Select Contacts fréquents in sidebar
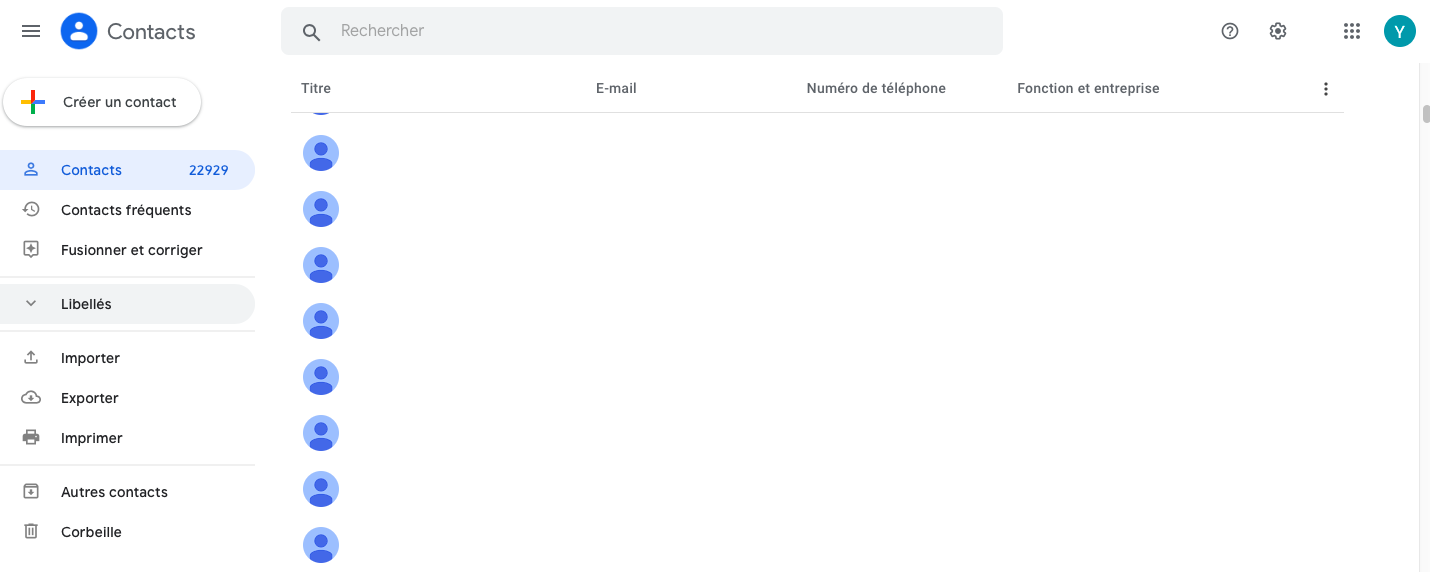1430x572 pixels. 126,210
